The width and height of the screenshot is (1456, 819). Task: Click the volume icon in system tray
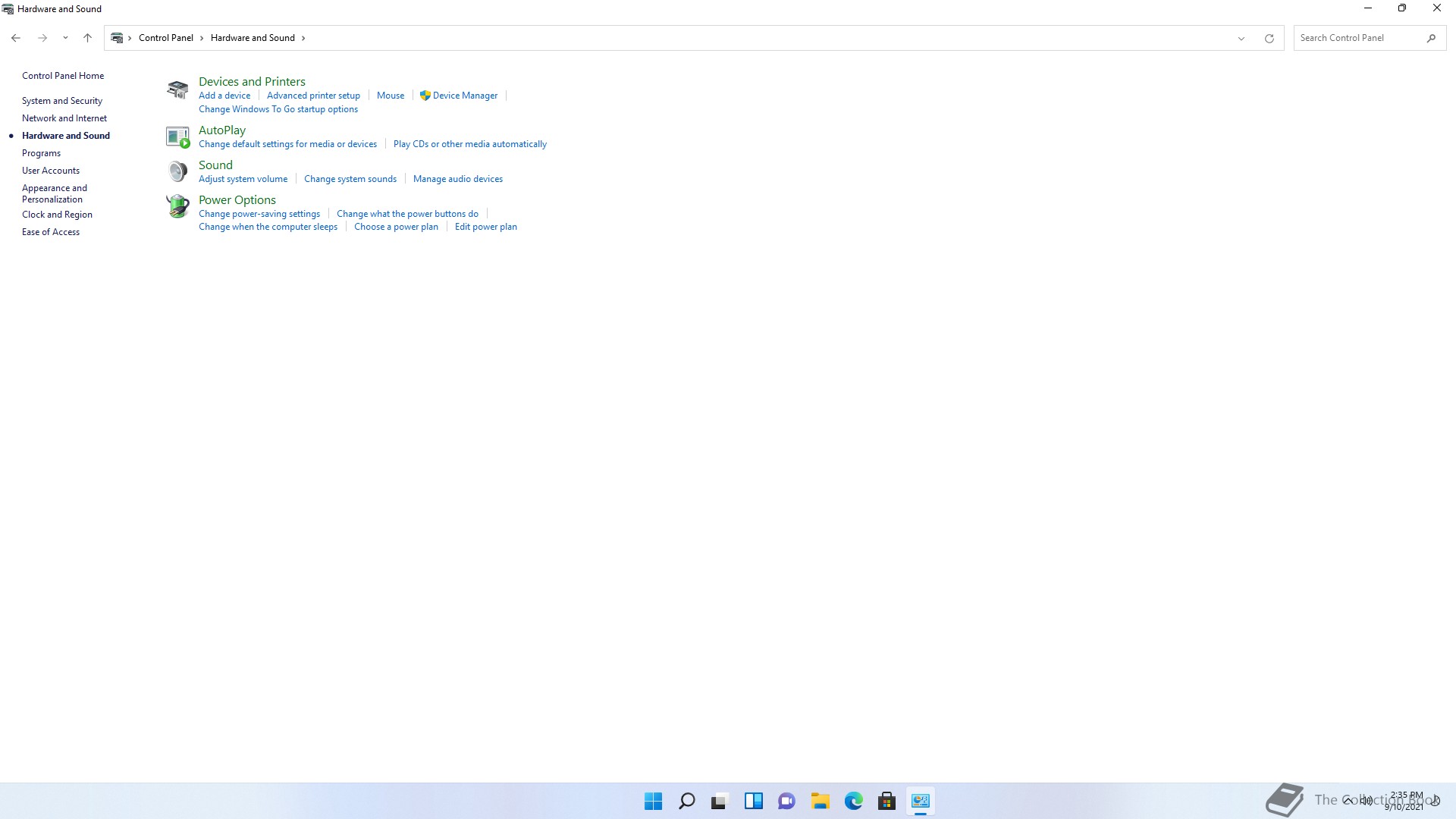pos(1366,801)
